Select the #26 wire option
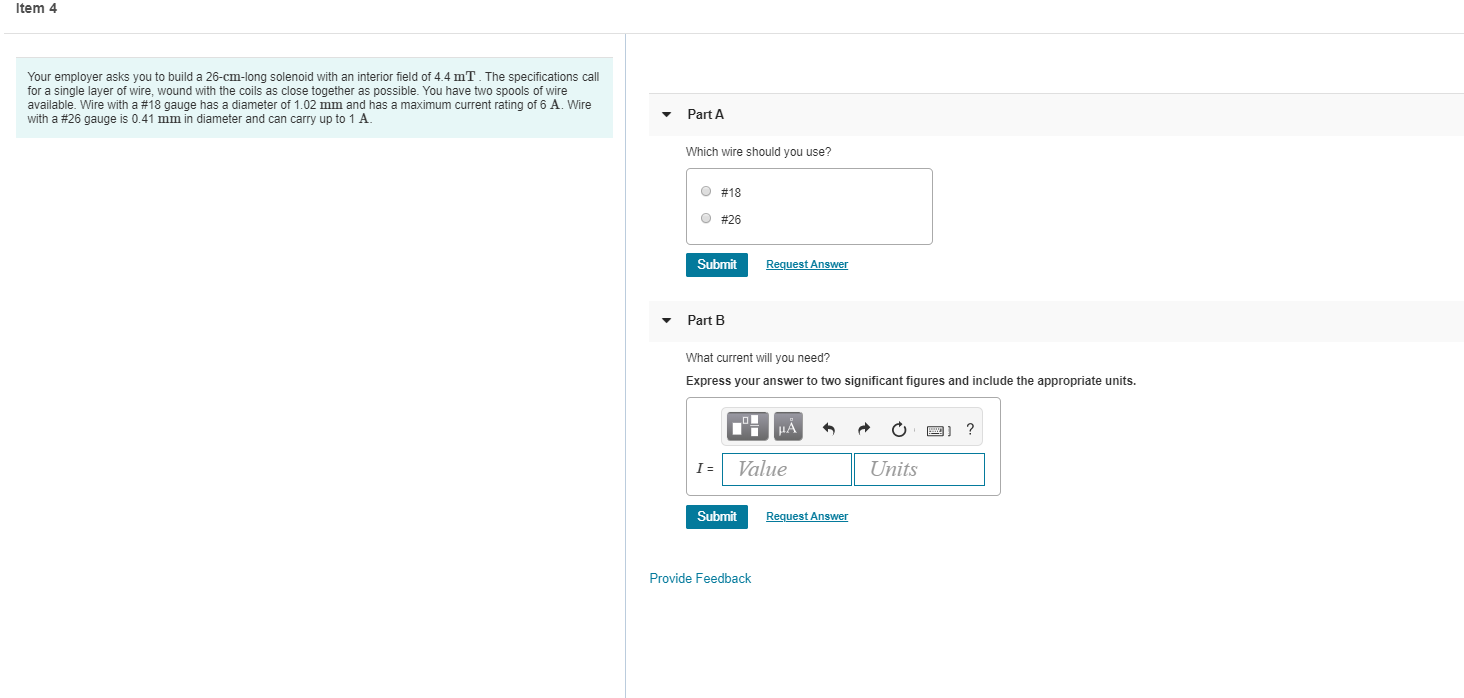This screenshot has height=698, width=1464. (705, 217)
